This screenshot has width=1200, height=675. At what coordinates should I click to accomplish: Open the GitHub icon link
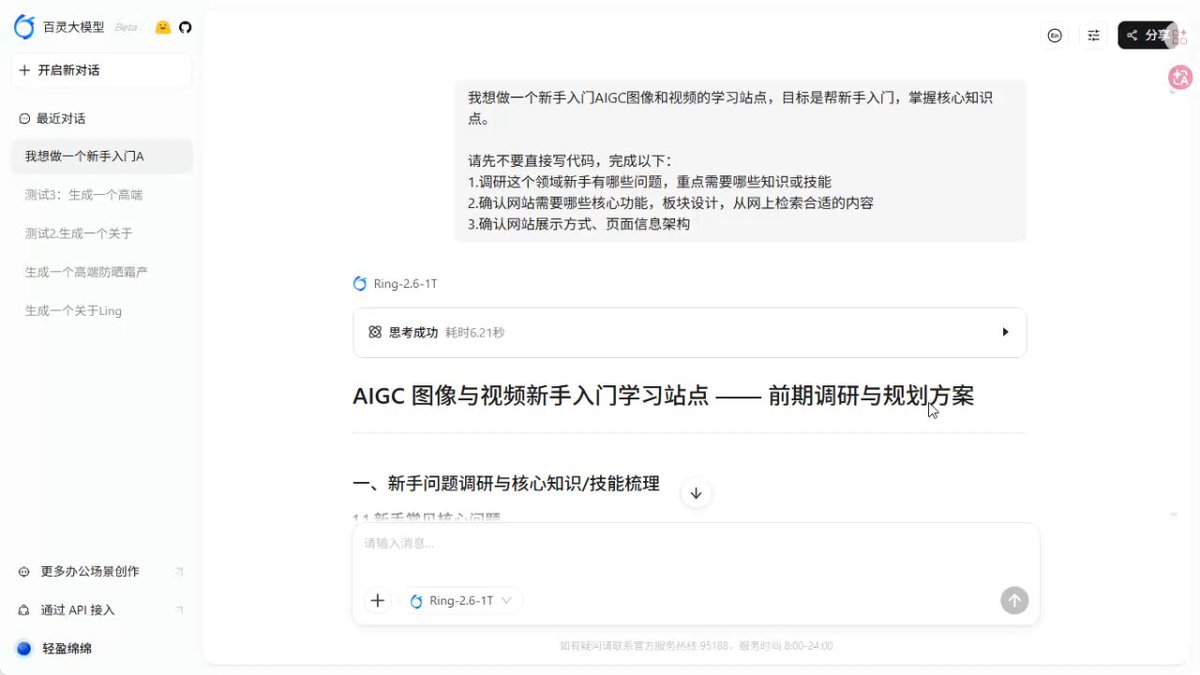tap(185, 28)
